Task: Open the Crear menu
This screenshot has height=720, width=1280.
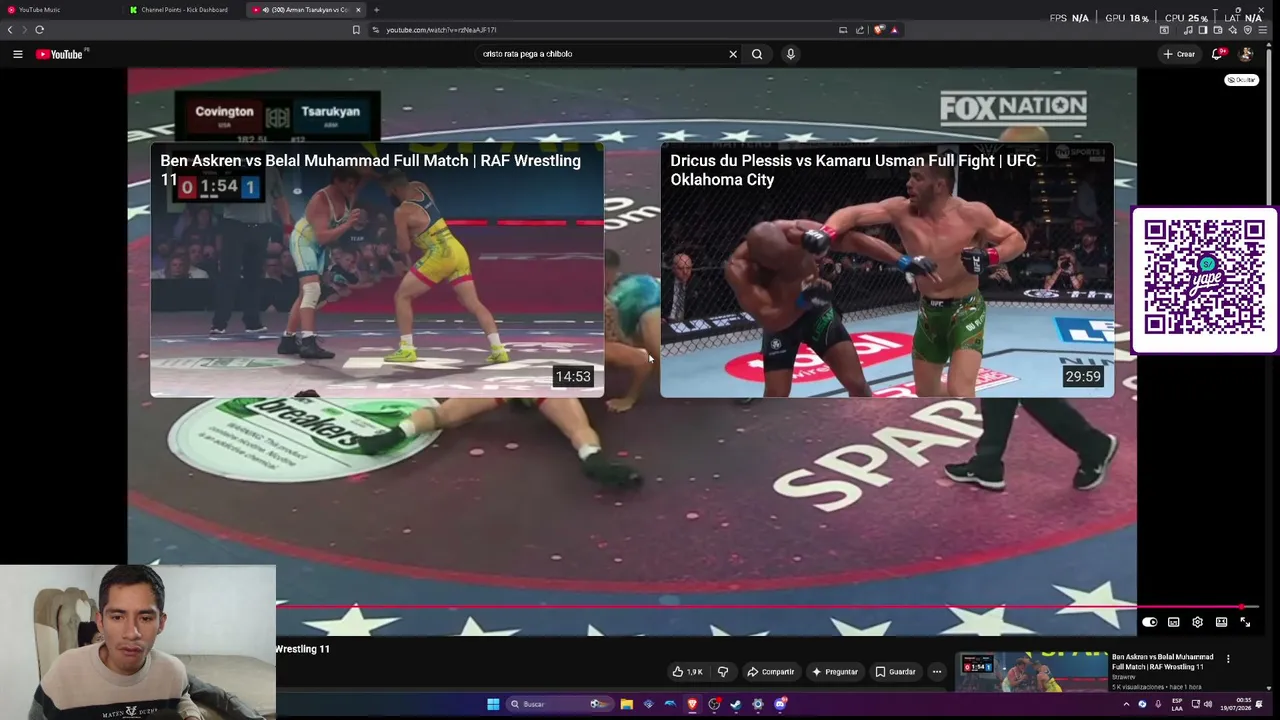Action: click(1179, 54)
